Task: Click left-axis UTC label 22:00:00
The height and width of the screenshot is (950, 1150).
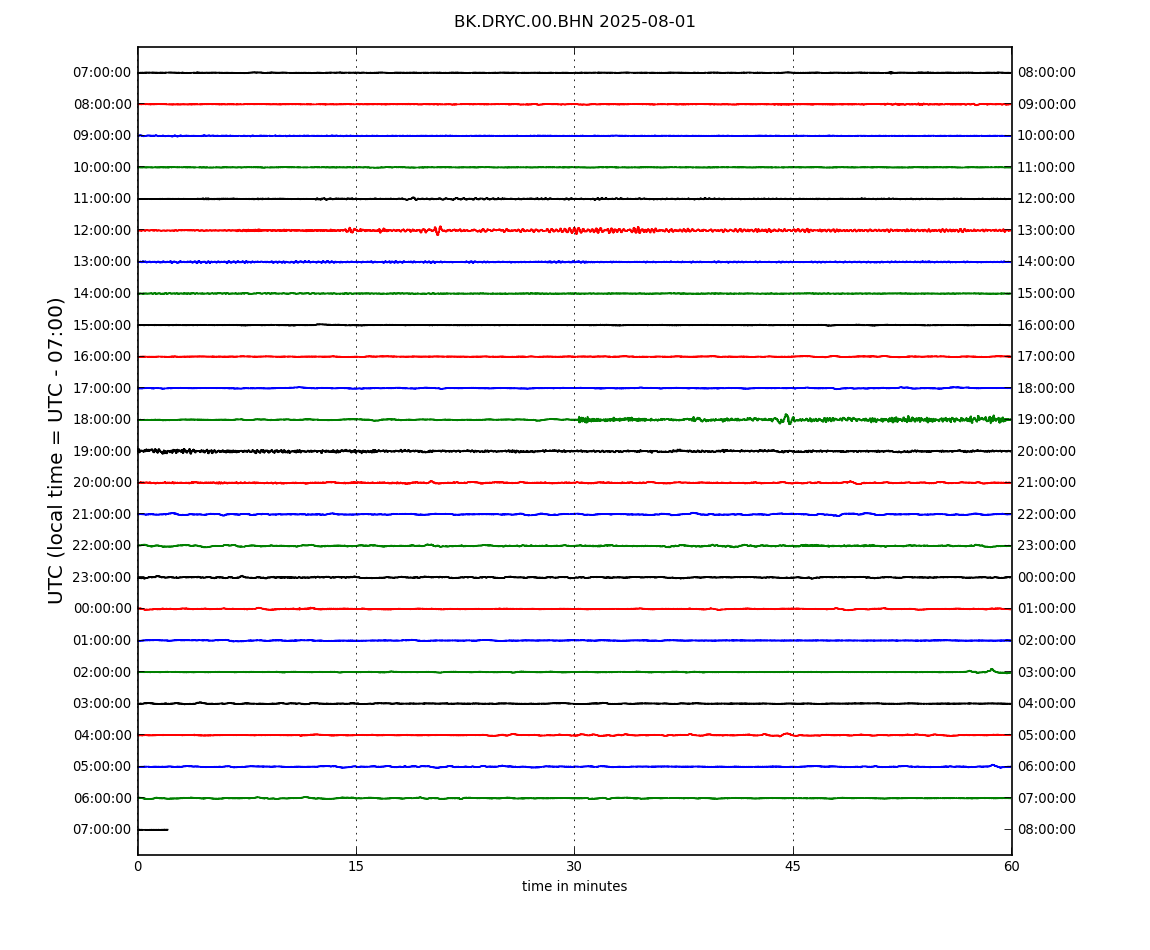Action: (x=102, y=546)
